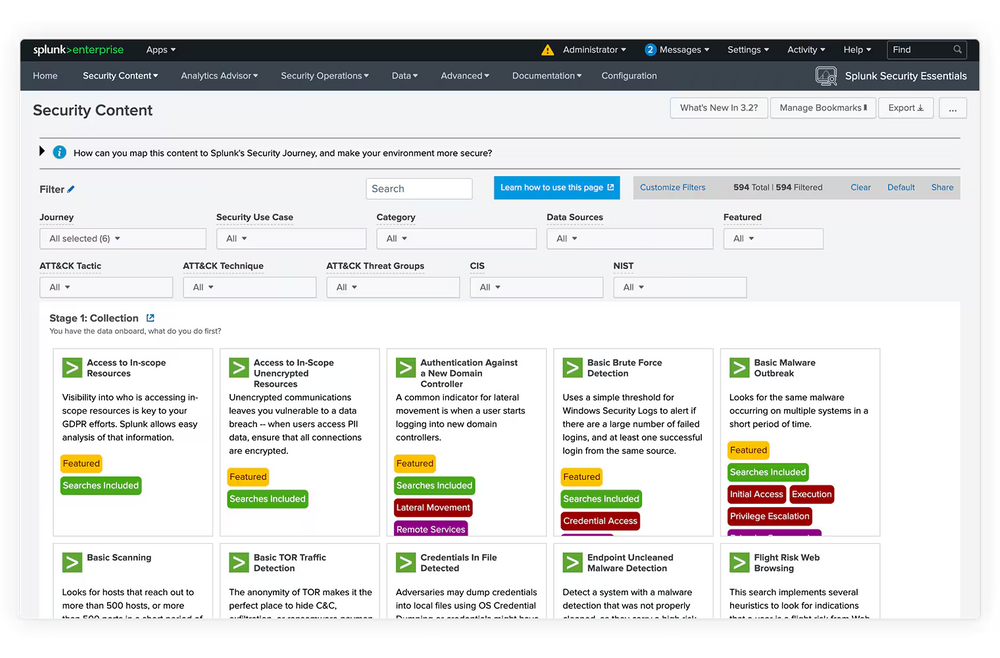The height and width of the screenshot is (658, 1000).
Task: Go to the Configuration menu item
Action: [629, 75]
